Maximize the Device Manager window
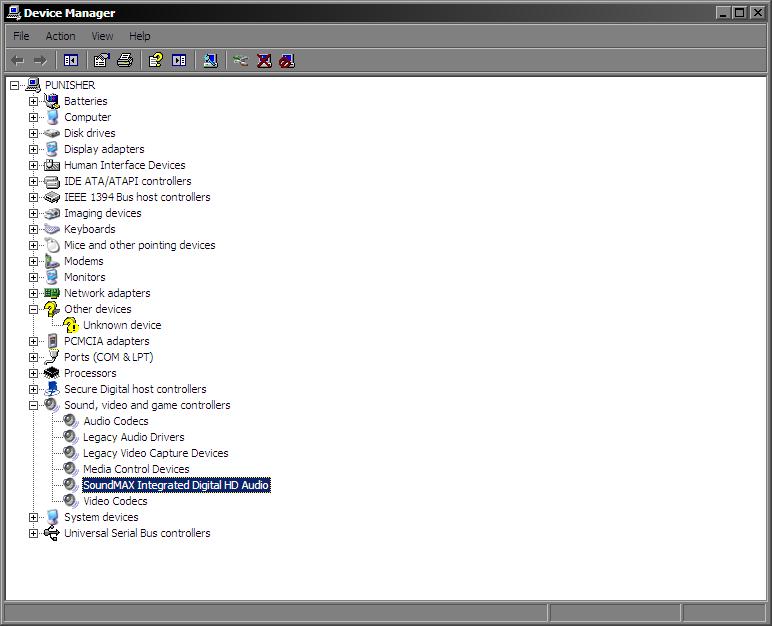Screen dimensions: 772x626 click(x=740, y=13)
